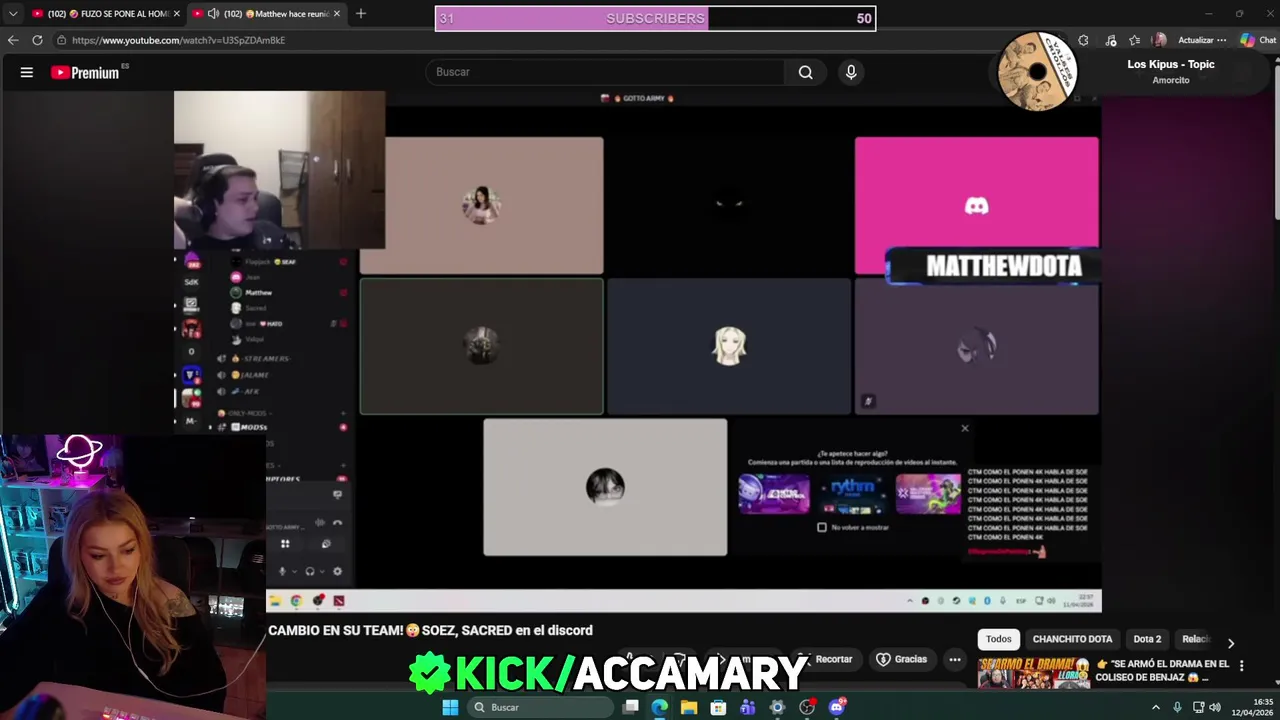This screenshot has height=720, width=1280.
Task: Open more actions three-dot menu
Action: coord(955,659)
